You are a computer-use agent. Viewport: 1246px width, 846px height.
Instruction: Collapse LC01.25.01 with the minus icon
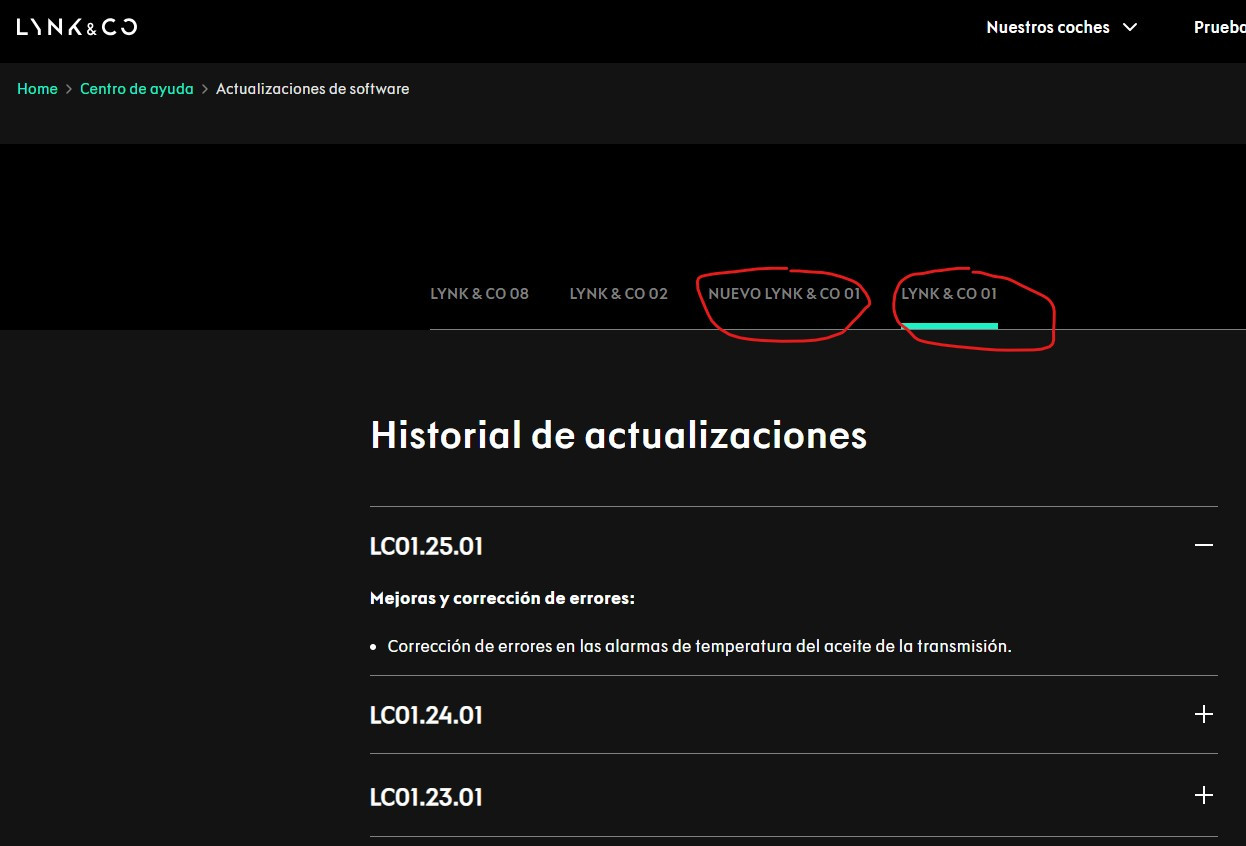click(1204, 545)
